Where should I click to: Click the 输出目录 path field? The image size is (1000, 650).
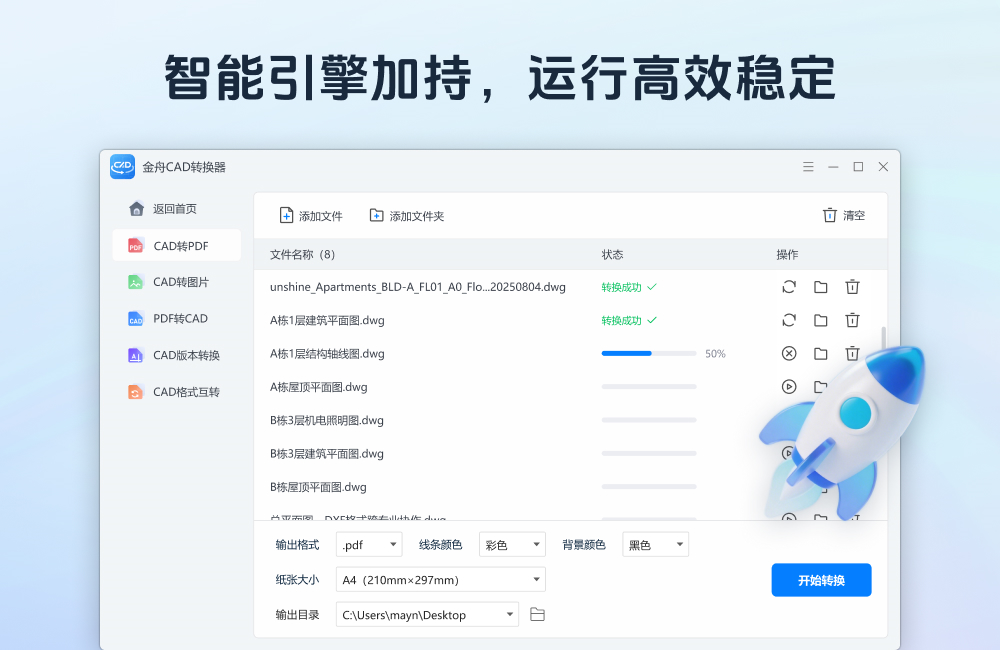point(420,614)
